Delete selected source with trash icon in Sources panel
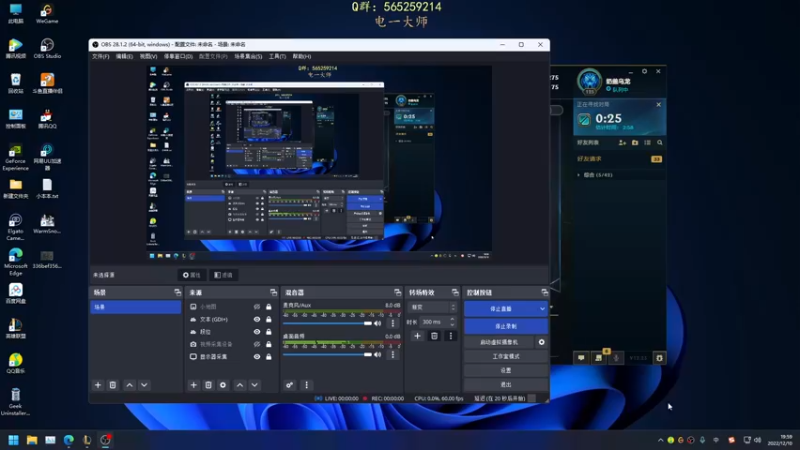 coord(208,385)
